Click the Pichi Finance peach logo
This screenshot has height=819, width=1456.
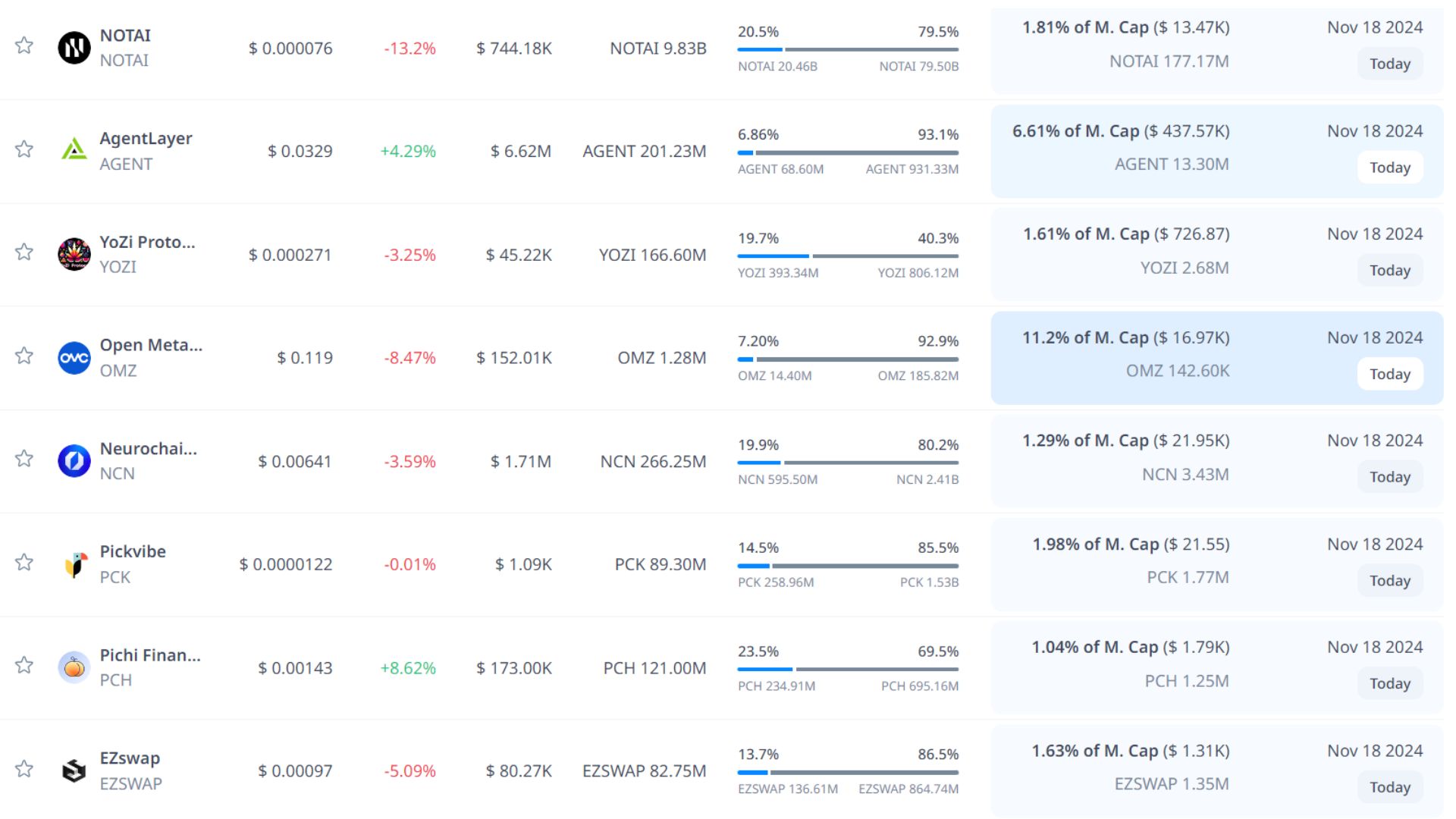(x=74, y=667)
